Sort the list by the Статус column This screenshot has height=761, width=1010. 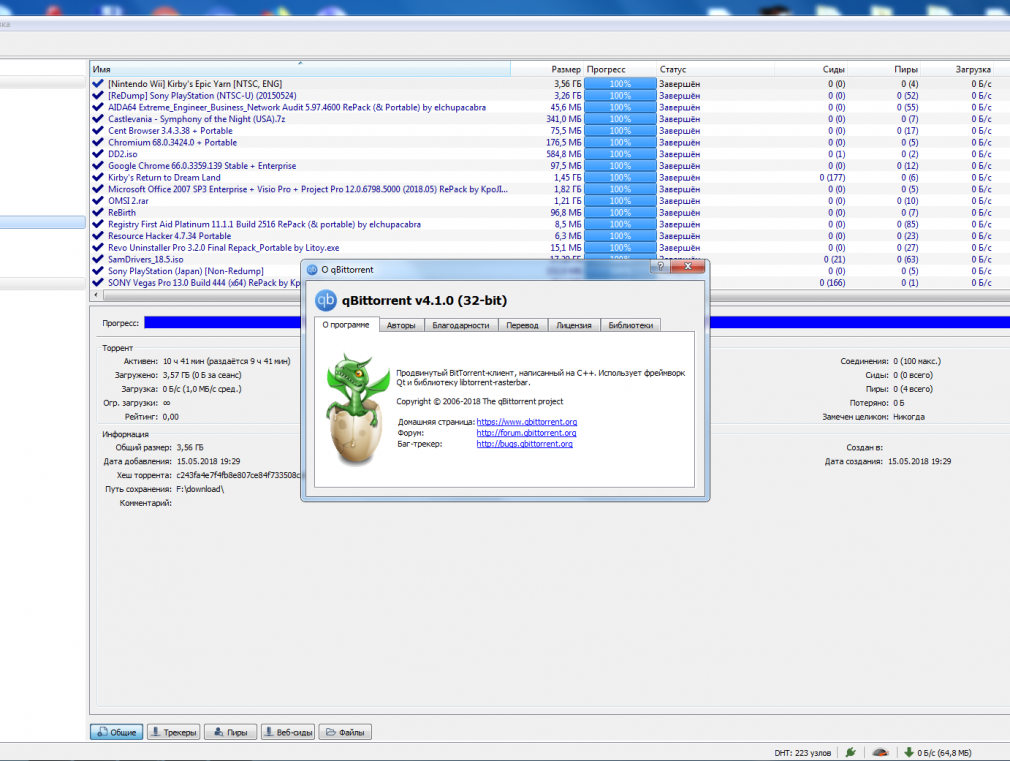[x=715, y=69]
